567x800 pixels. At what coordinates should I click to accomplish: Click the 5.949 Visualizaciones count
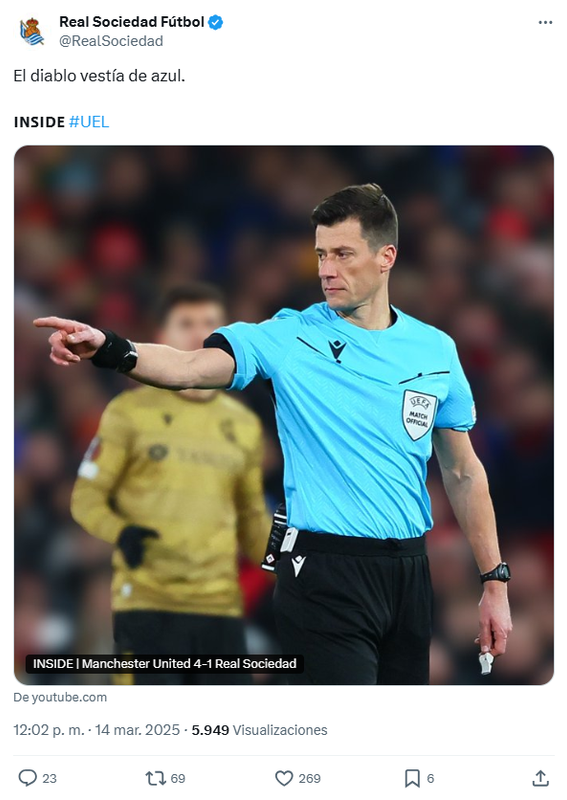click(x=259, y=730)
